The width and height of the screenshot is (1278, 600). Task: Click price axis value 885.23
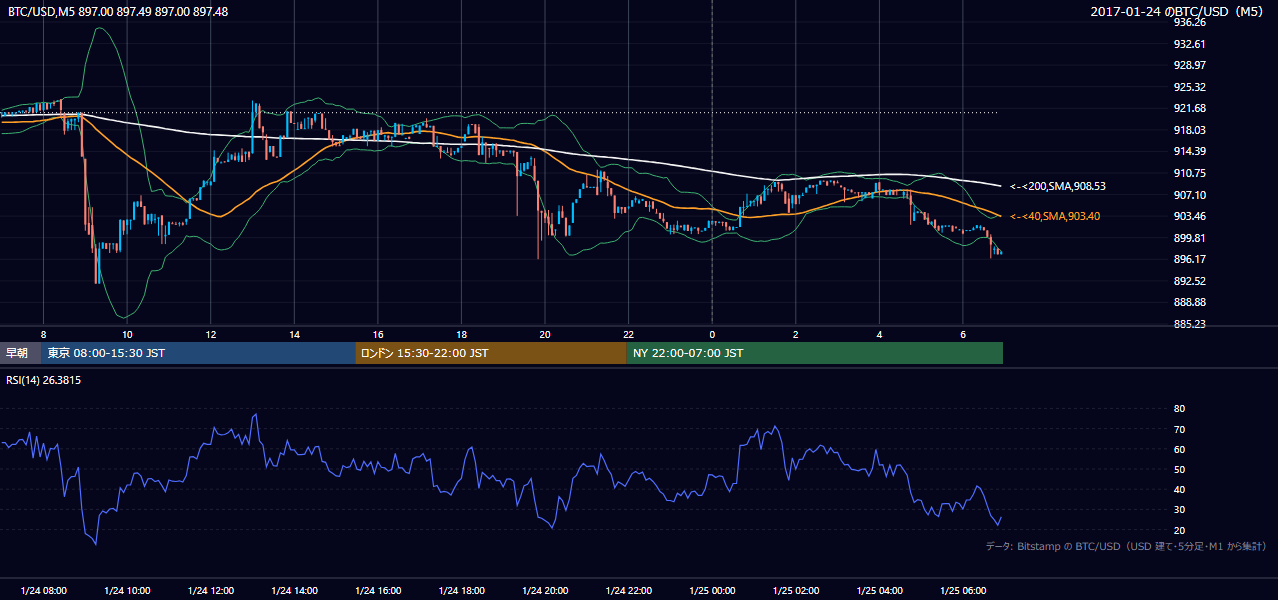pos(1189,324)
